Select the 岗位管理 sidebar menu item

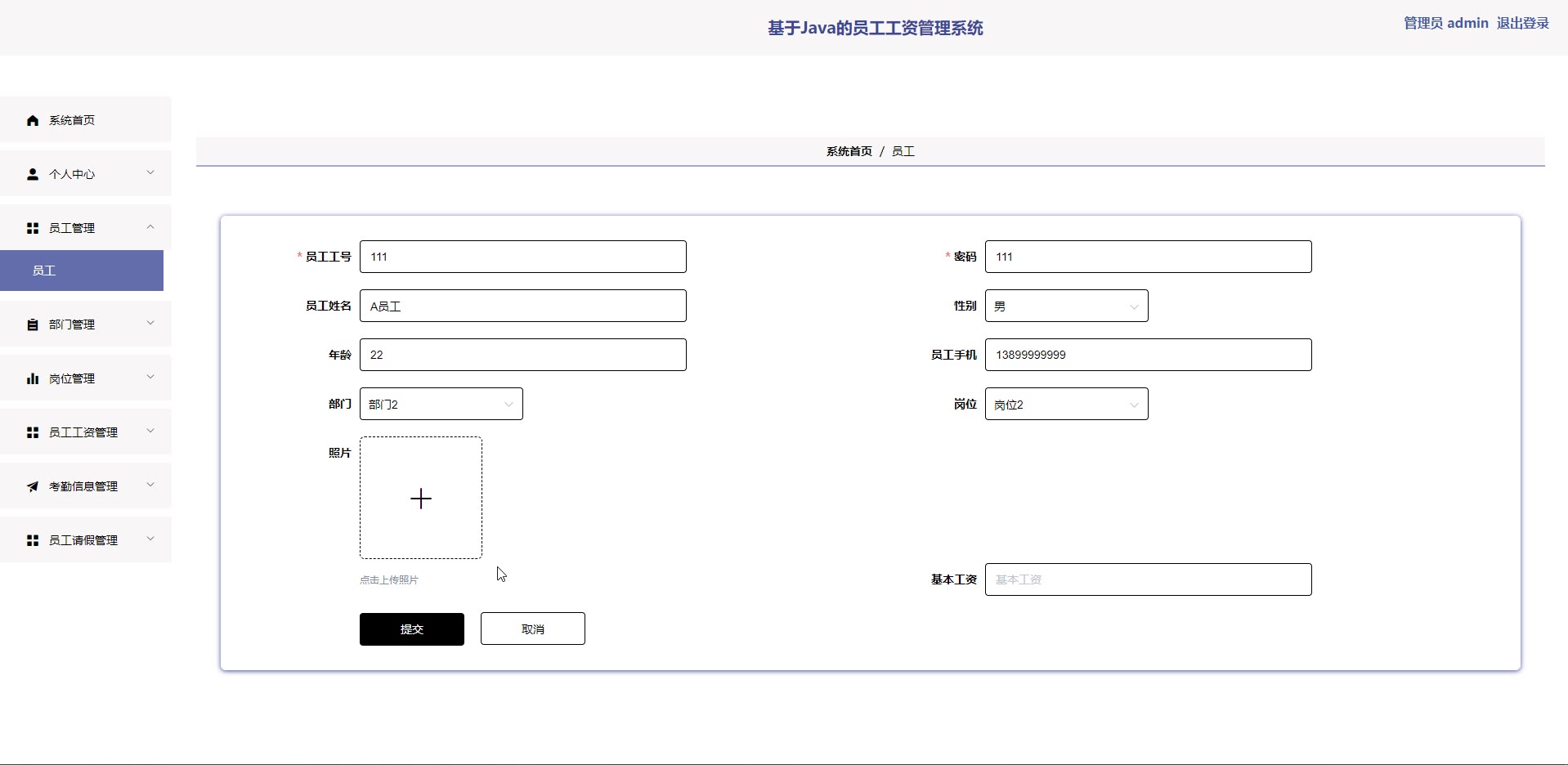[86, 378]
